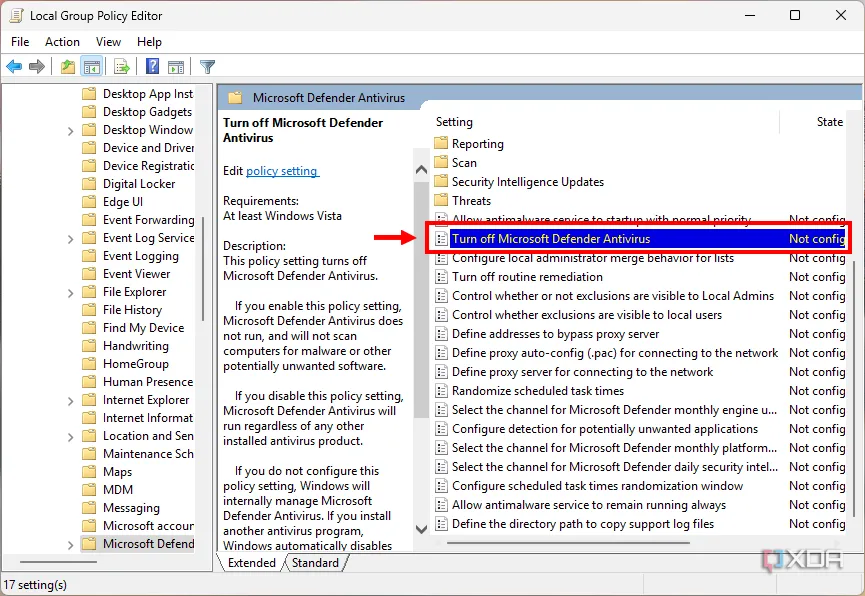Switch to the Standard tab
Image resolution: width=865 pixels, height=596 pixels.
tap(315, 563)
